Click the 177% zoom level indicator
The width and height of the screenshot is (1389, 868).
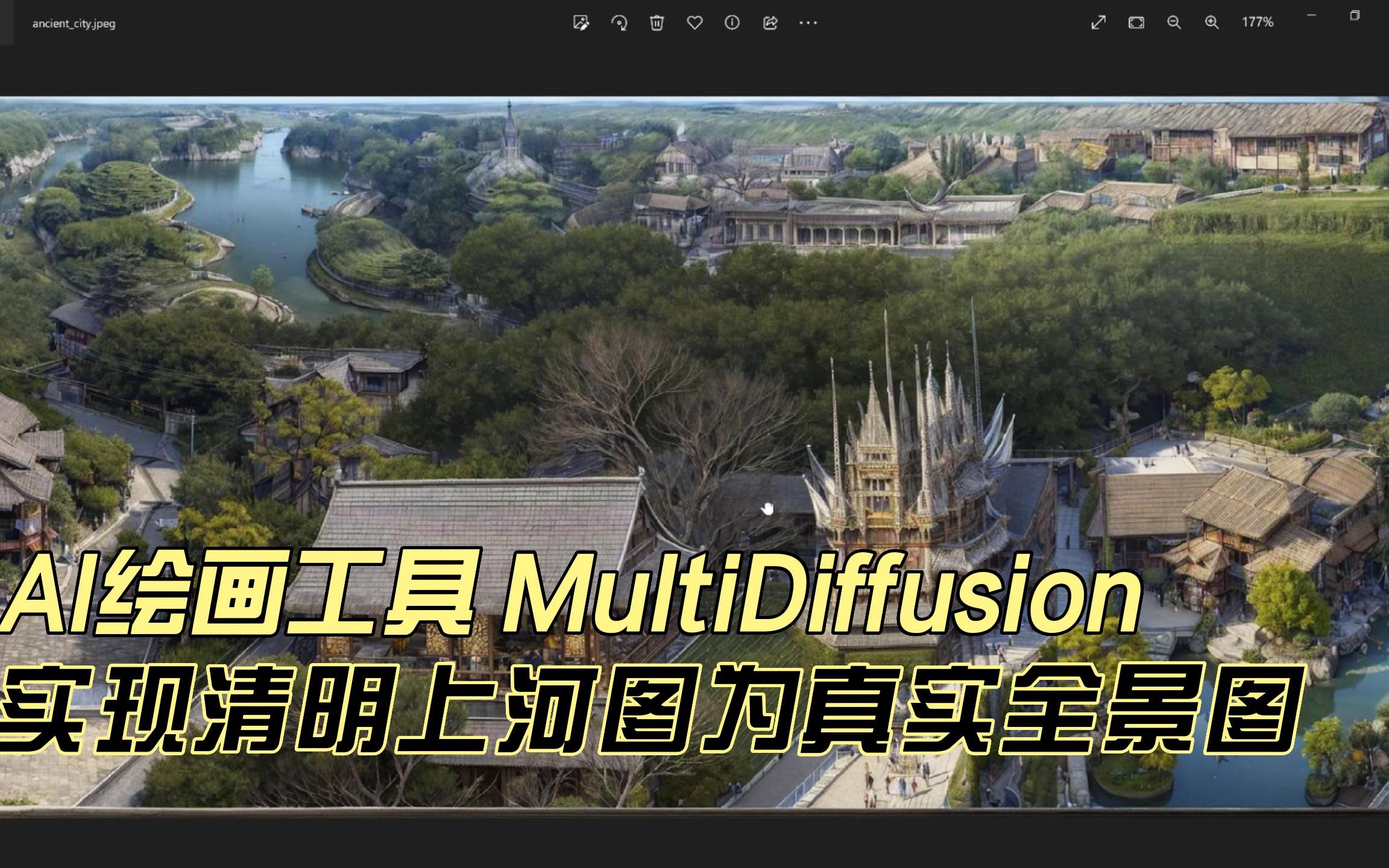point(1258,22)
